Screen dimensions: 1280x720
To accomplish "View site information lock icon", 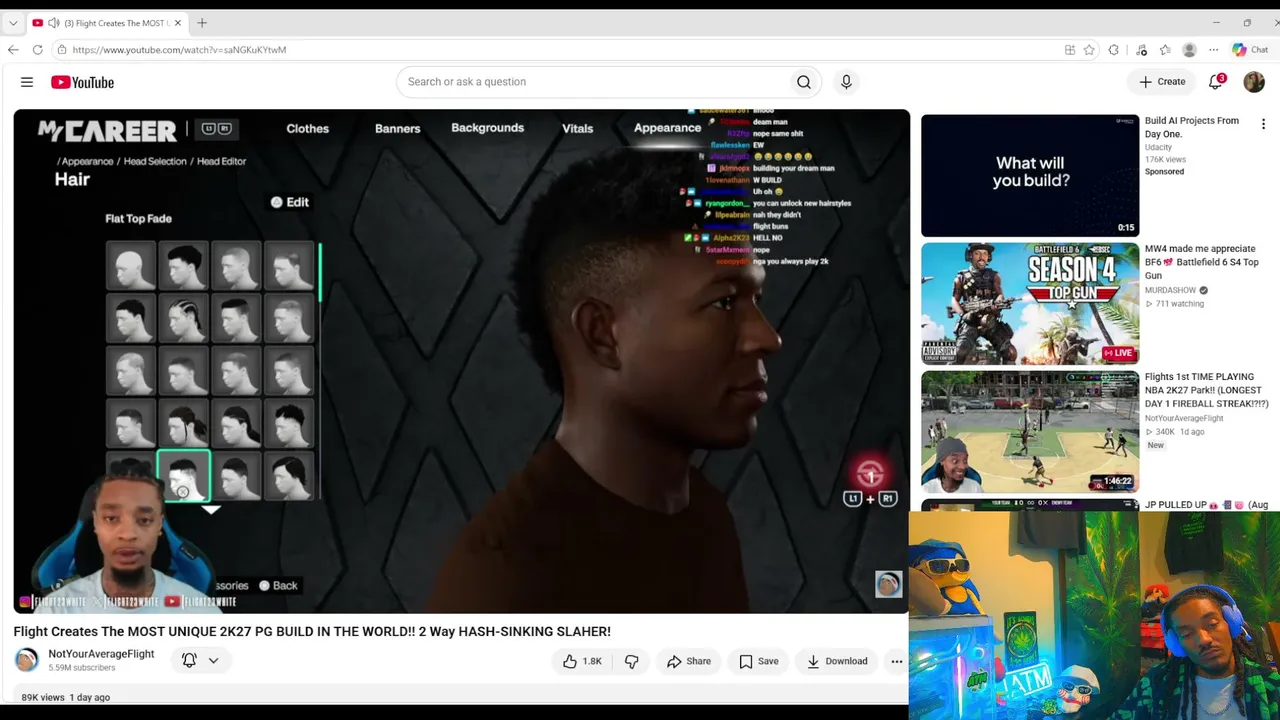I will coord(62,50).
